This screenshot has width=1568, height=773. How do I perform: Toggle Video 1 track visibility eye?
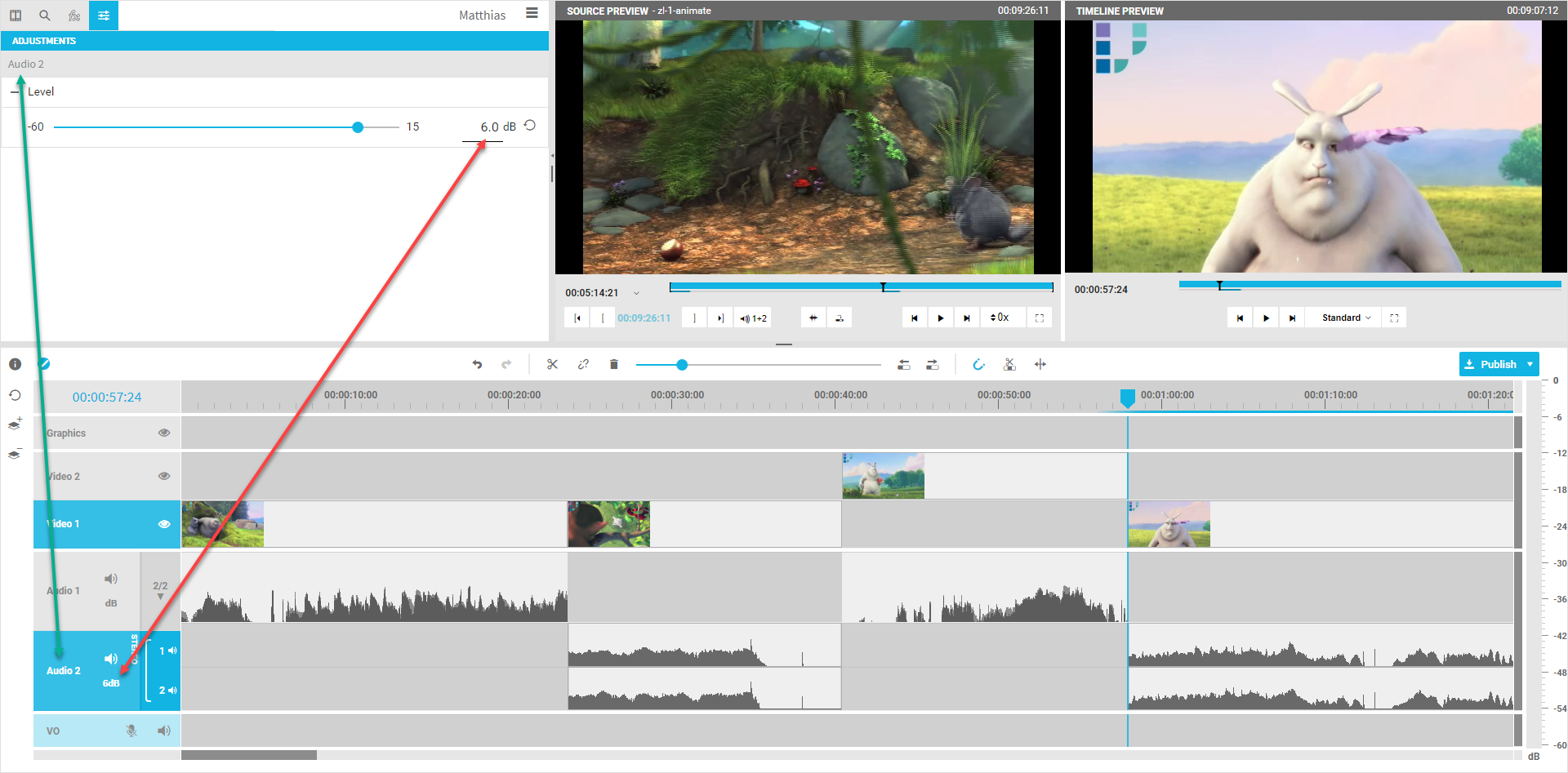[x=164, y=524]
